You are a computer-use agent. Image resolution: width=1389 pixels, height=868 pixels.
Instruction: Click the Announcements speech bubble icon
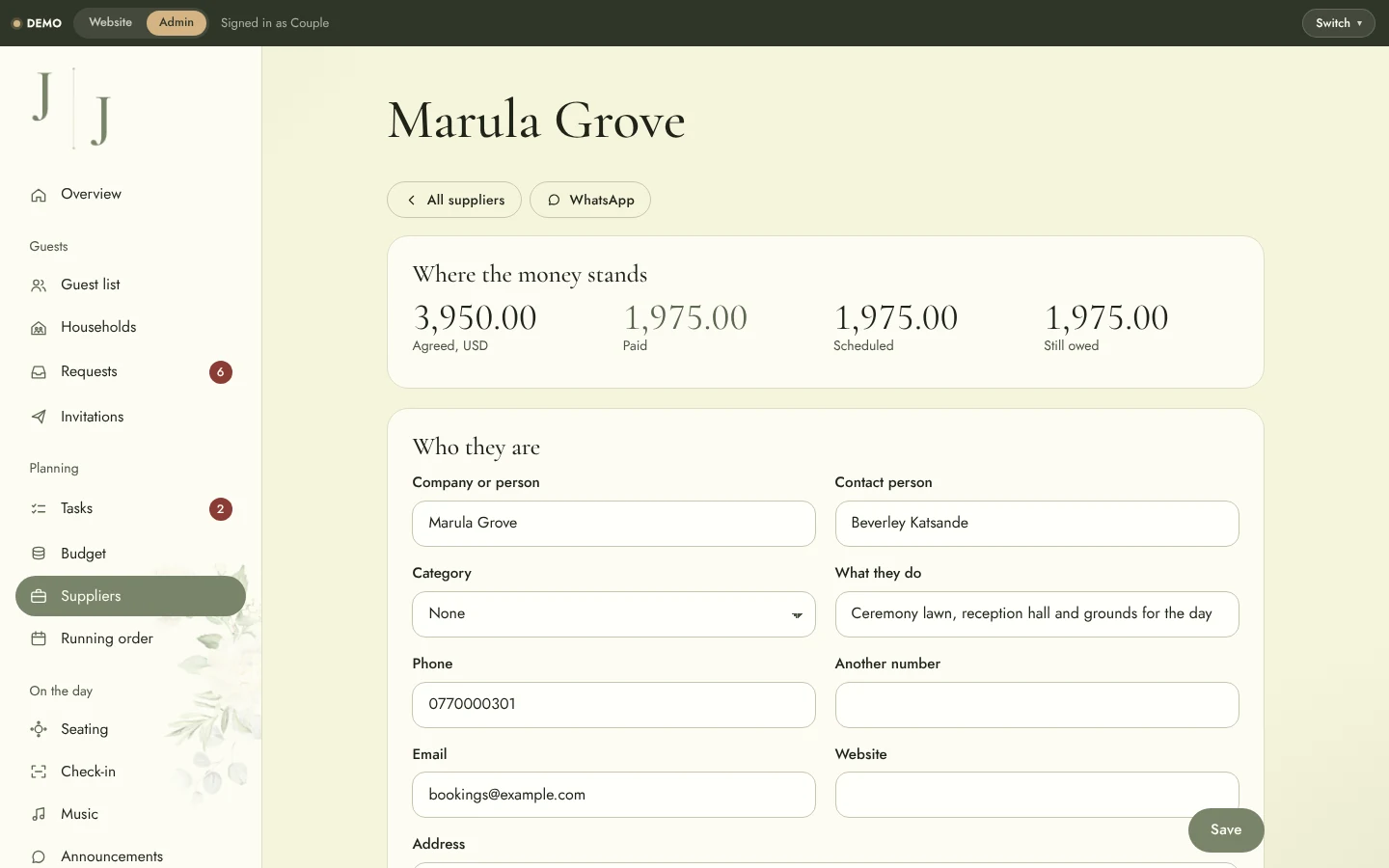pyautogui.click(x=39, y=856)
